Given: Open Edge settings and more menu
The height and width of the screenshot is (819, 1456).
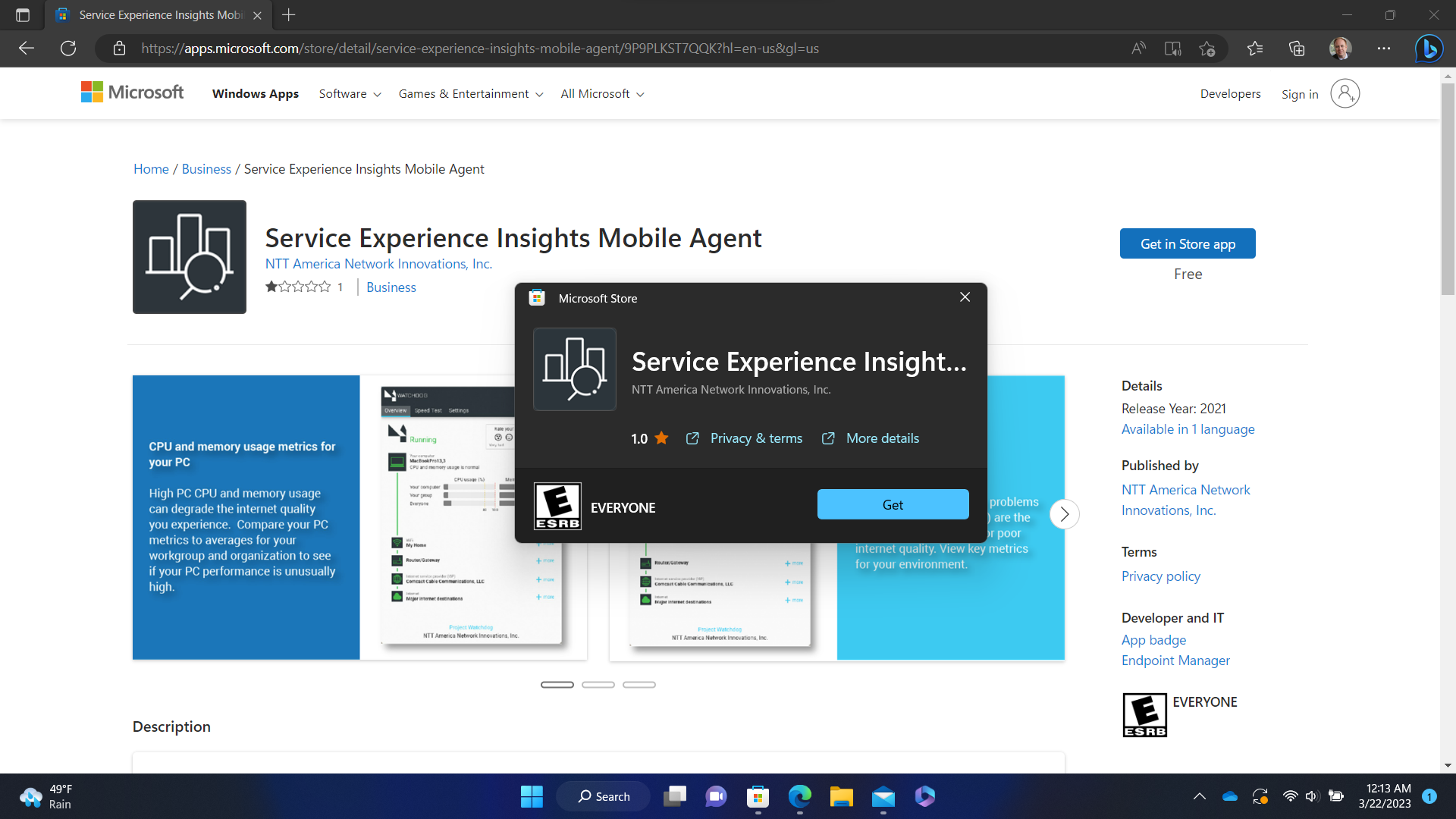Looking at the screenshot, I should click(1384, 49).
